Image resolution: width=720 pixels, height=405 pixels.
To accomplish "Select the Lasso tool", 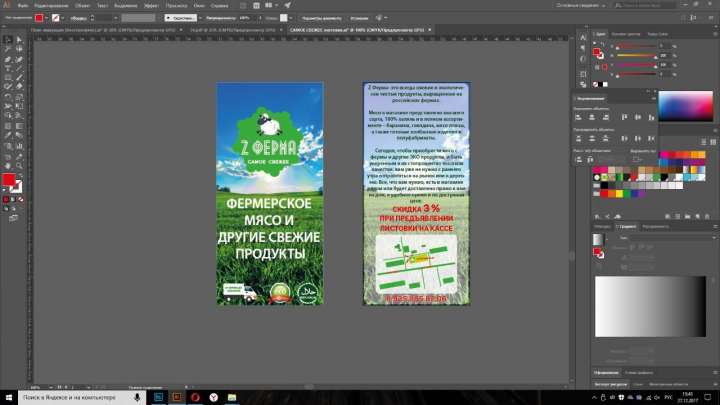I will [x=19, y=50].
